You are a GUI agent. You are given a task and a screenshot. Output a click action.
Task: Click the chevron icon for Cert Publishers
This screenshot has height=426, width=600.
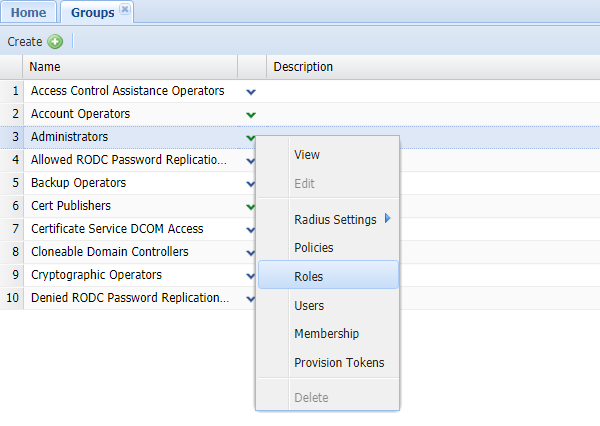point(251,206)
